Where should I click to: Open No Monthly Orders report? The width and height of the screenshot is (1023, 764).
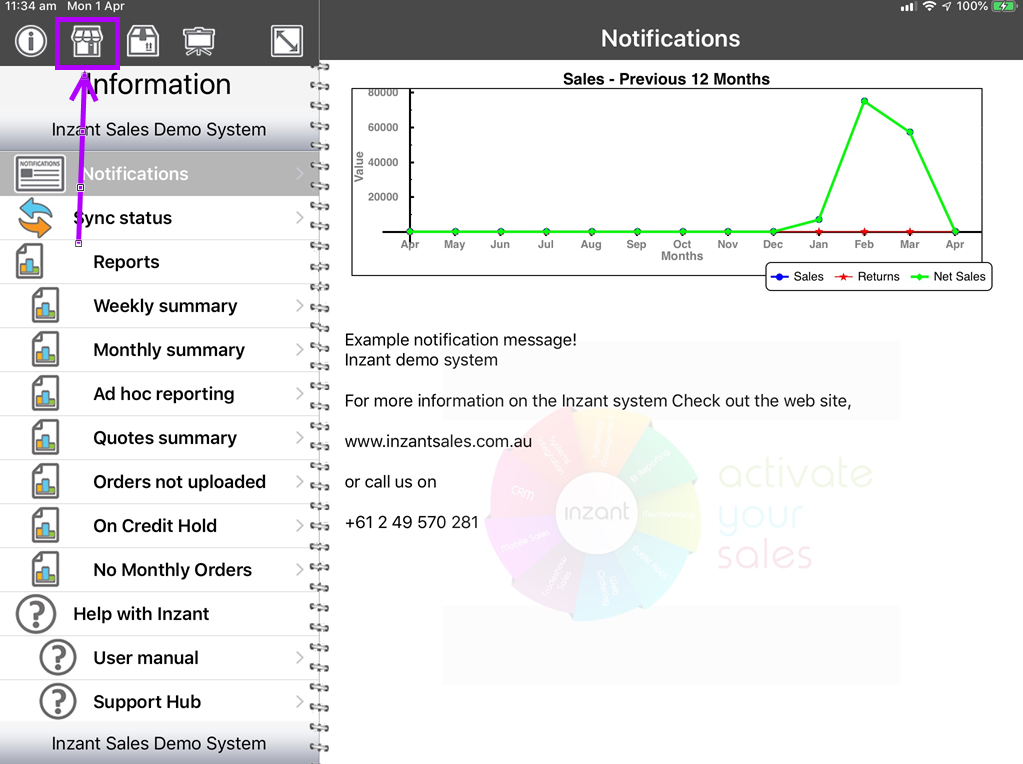coord(159,570)
